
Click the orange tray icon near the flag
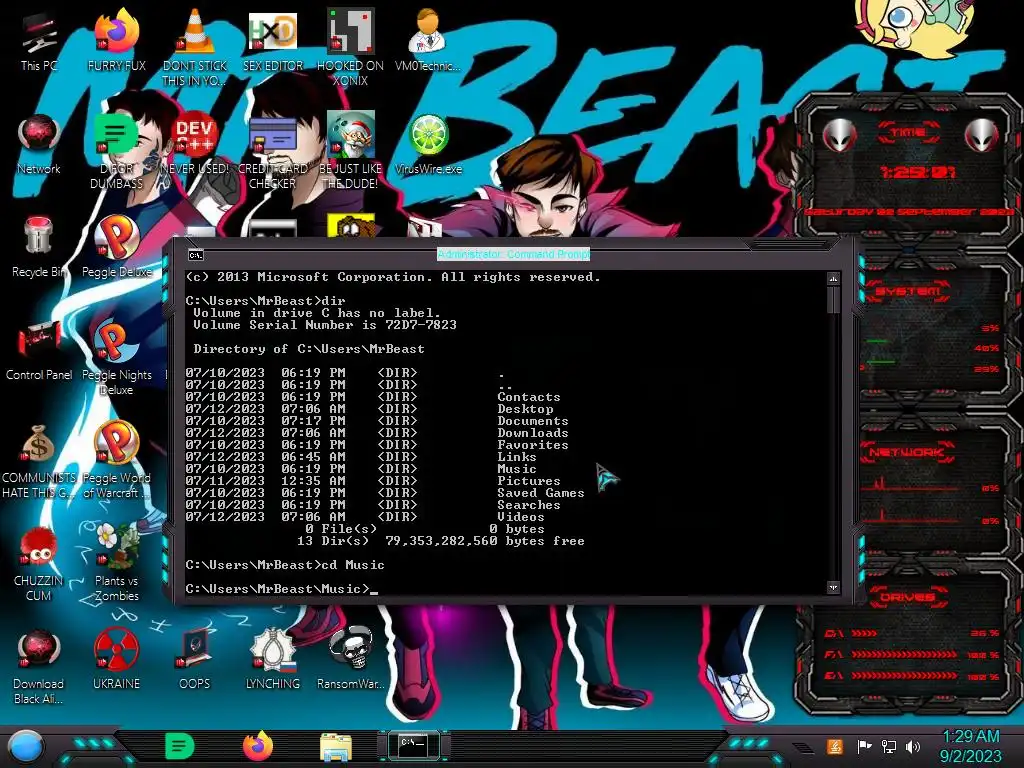pos(835,746)
